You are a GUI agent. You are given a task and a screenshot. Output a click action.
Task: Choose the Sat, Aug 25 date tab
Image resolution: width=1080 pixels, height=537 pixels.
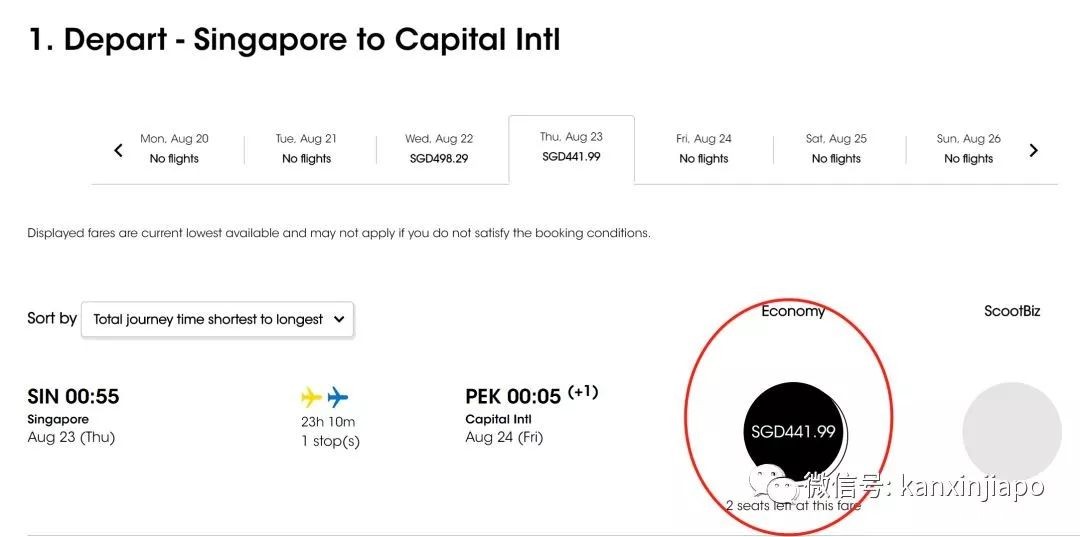pyautogui.click(x=836, y=148)
